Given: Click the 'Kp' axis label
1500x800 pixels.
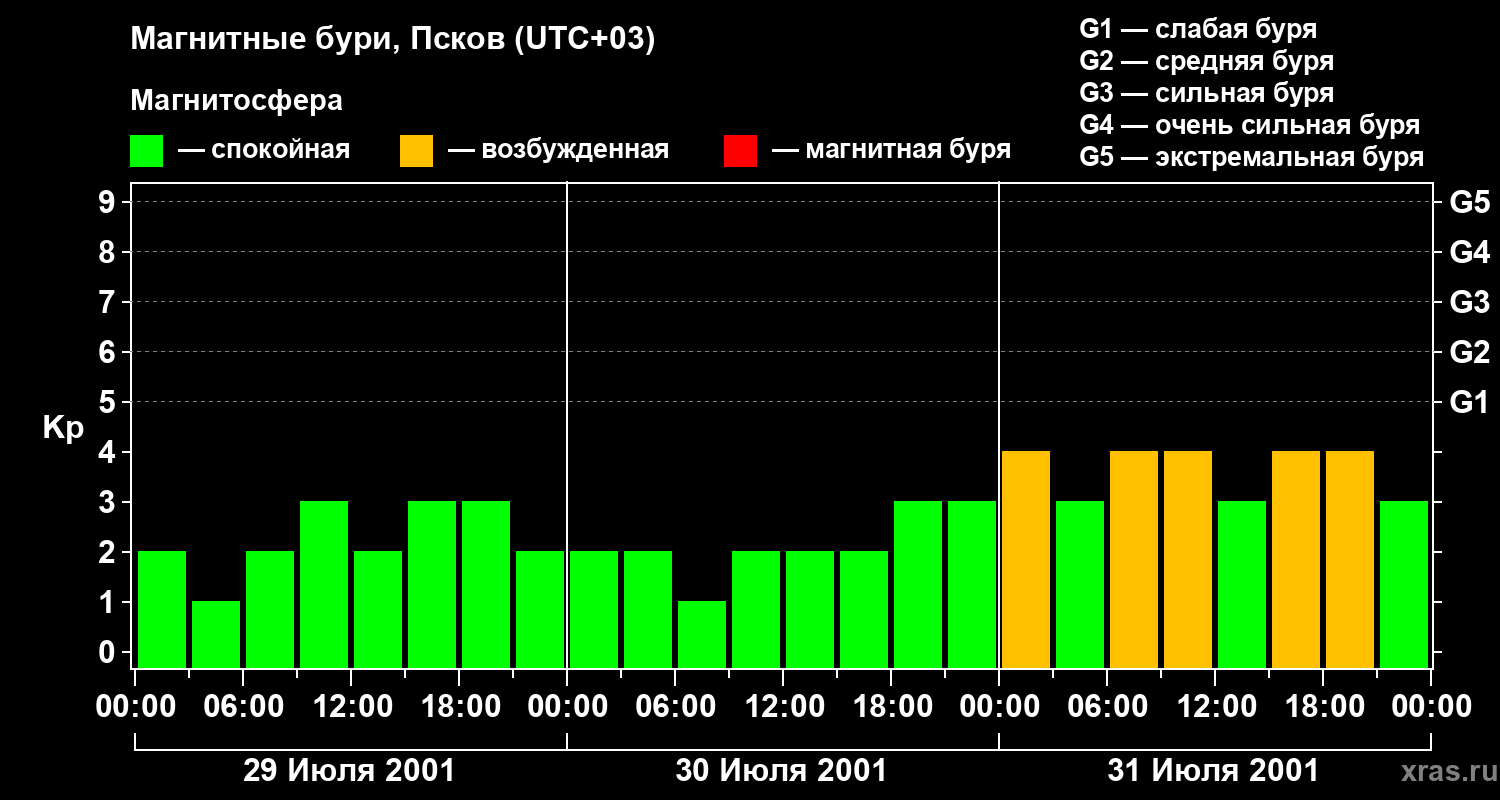Looking at the screenshot, I should pyautogui.click(x=64, y=428).
